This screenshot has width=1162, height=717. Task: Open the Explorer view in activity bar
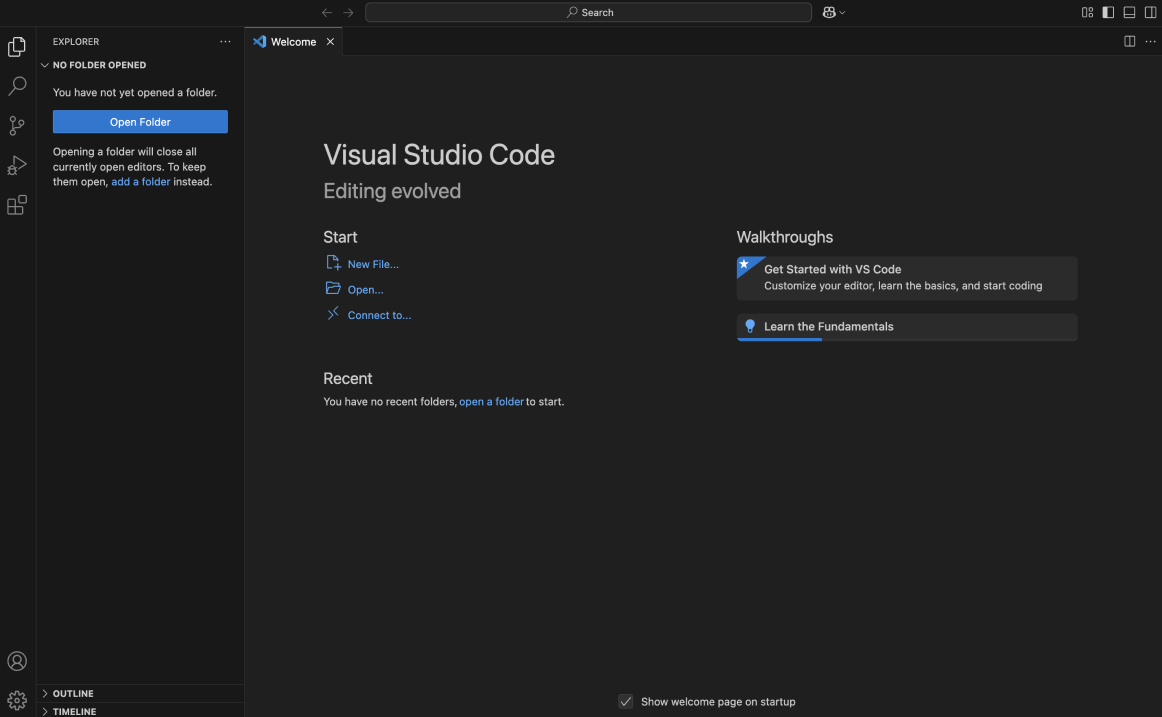click(x=17, y=47)
